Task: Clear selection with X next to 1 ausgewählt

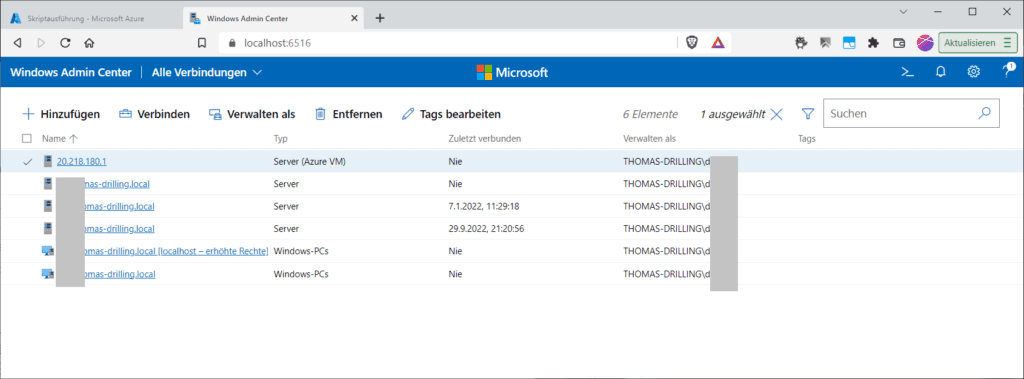Action: click(x=776, y=114)
